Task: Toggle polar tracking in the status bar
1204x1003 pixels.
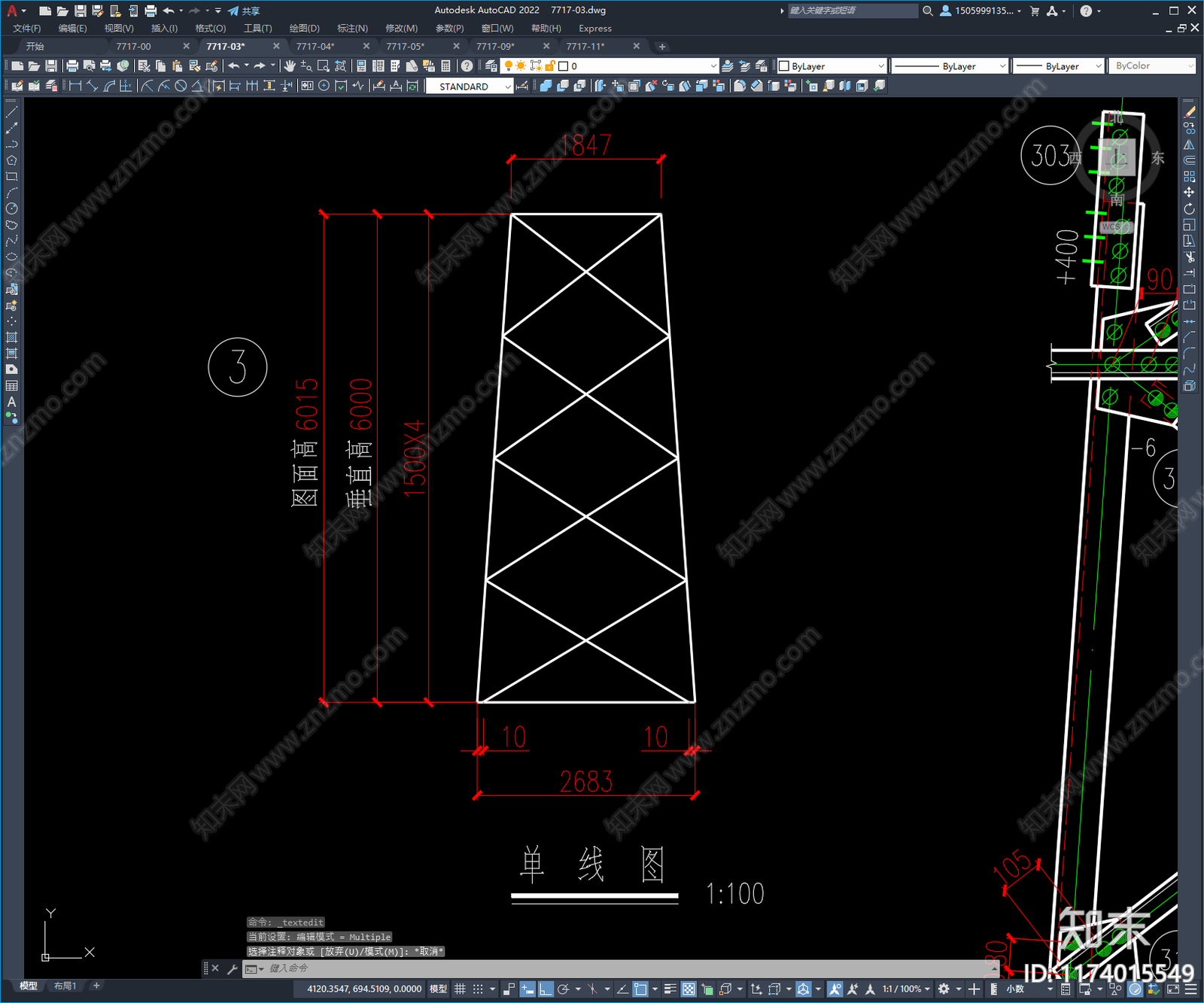Action: click(x=563, y=989)
